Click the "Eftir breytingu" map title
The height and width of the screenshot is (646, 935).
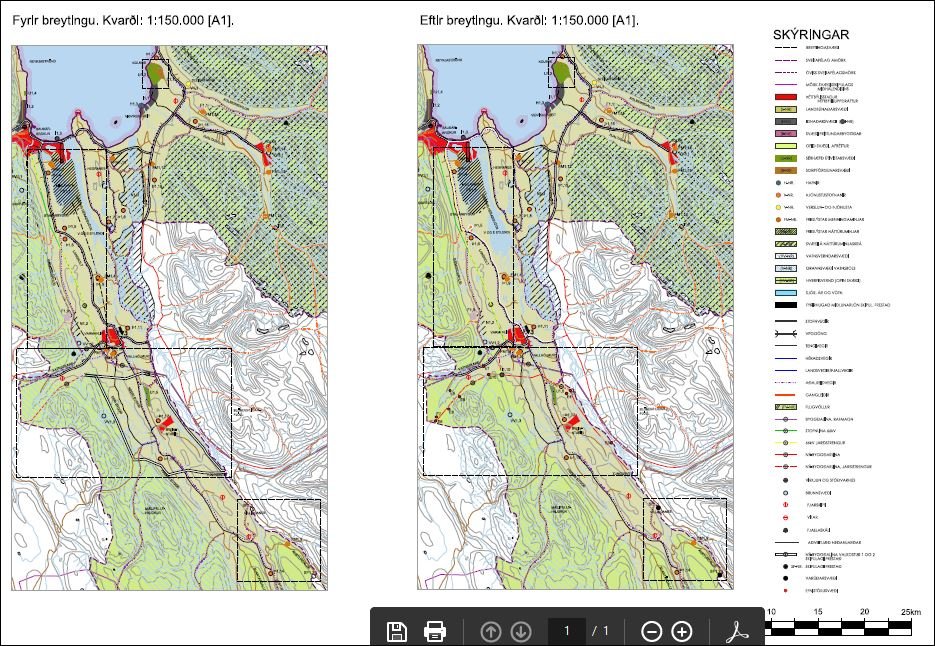529,20
